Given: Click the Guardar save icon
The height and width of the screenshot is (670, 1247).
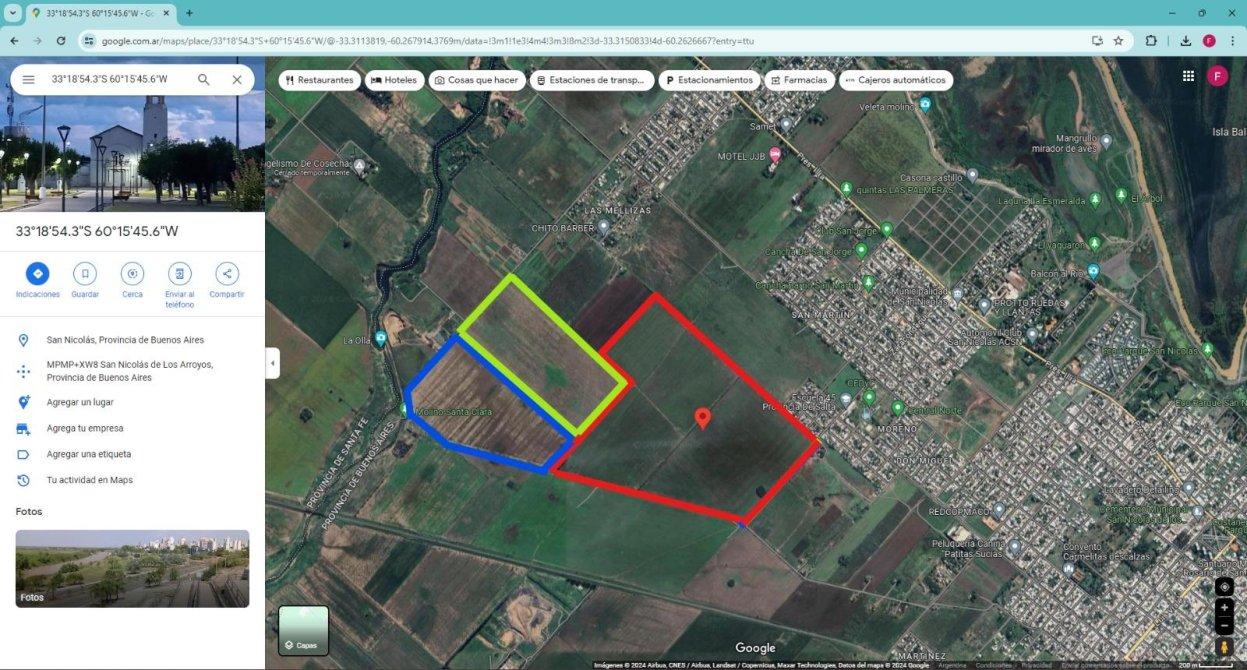Looking at the screenshot, I should pos(85,274).
